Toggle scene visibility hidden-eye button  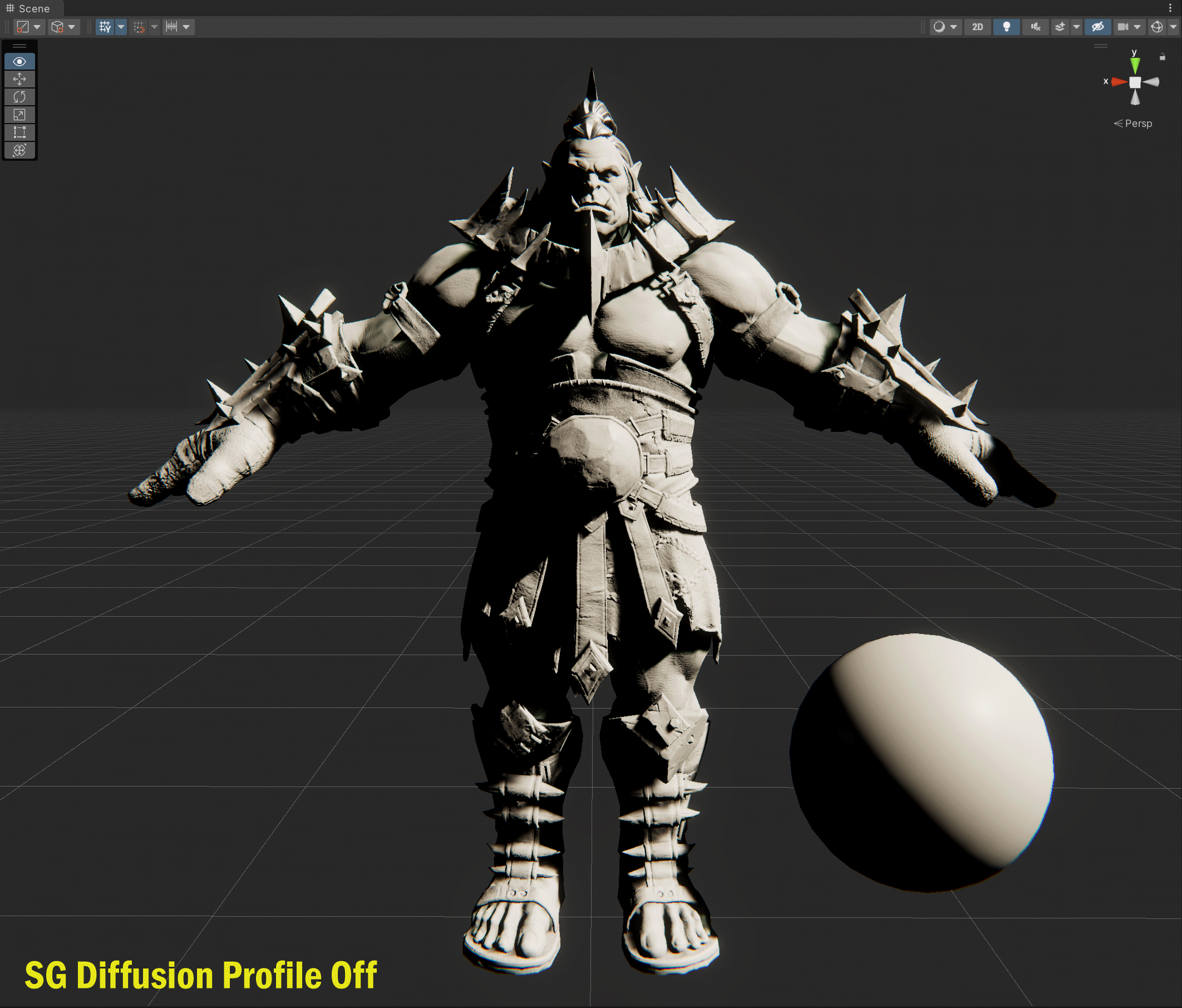click(1097, 27)
